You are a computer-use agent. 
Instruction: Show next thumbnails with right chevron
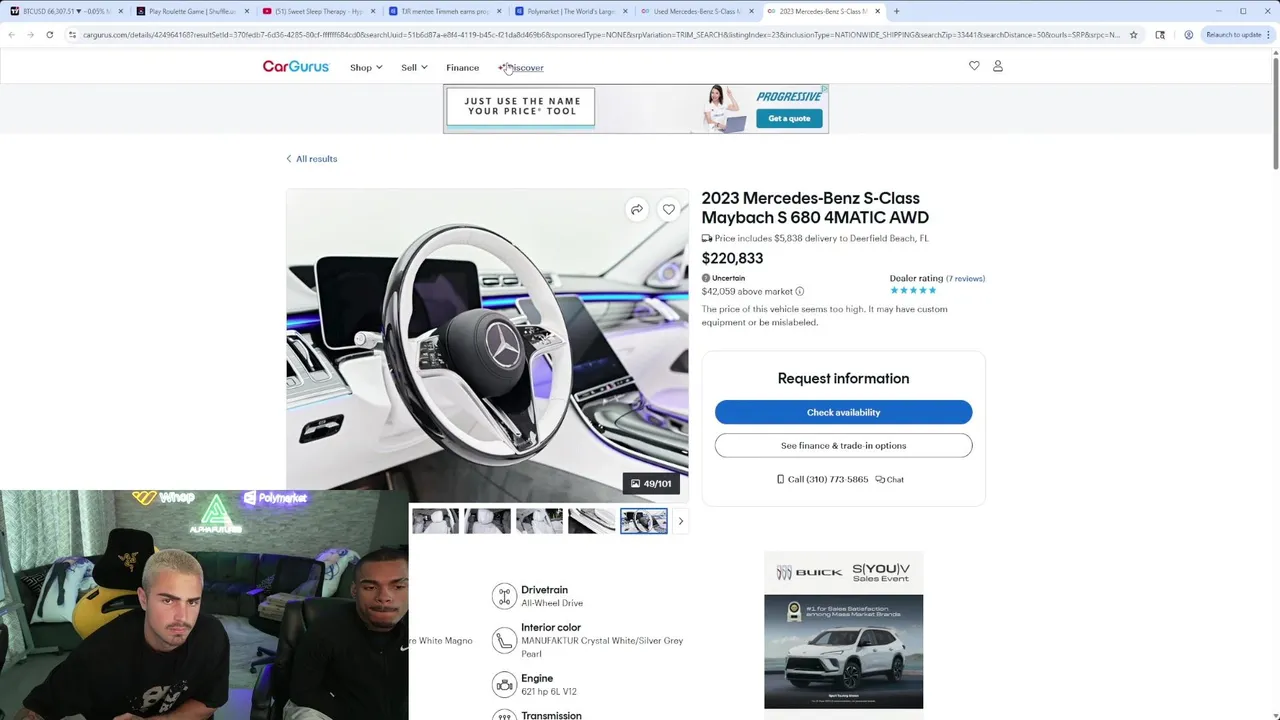click(680, 521)
